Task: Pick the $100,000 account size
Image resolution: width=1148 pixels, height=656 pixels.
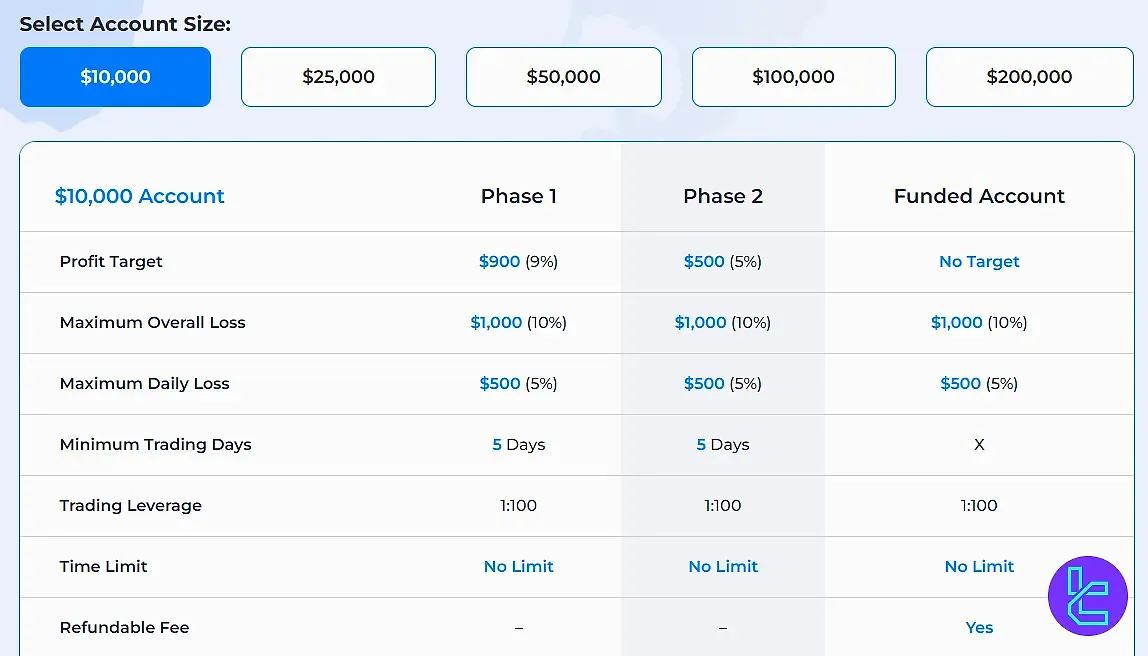Action: point(793,77)
